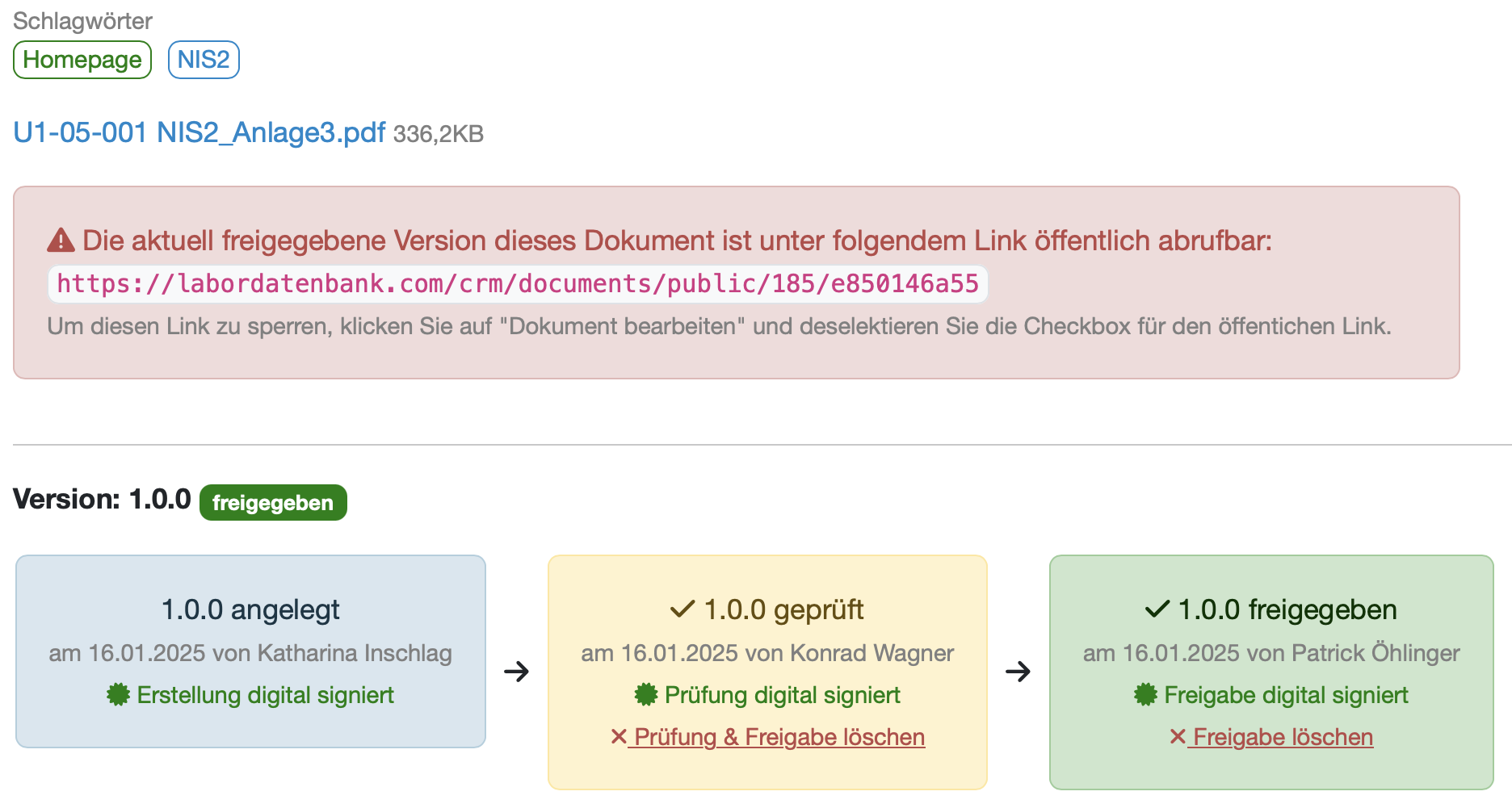Screen dimensions: 1512x804
Task: Click the green freigegeben status badge
Action: click(x=273, y=503)
